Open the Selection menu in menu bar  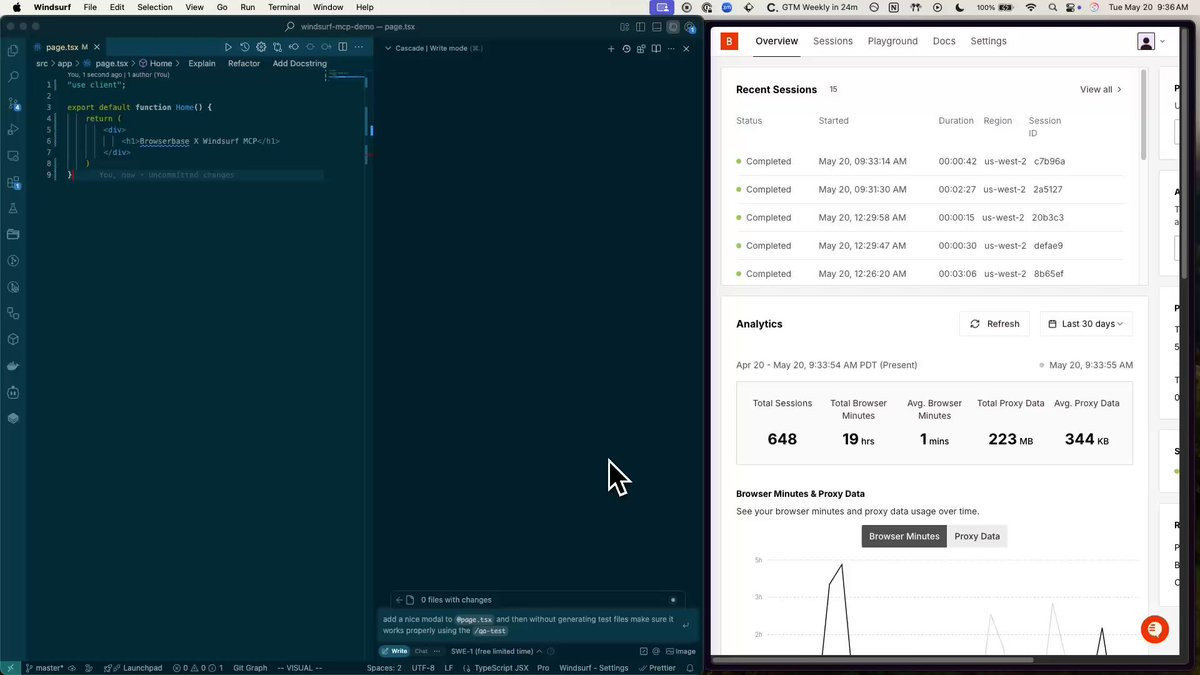(155, 7)
